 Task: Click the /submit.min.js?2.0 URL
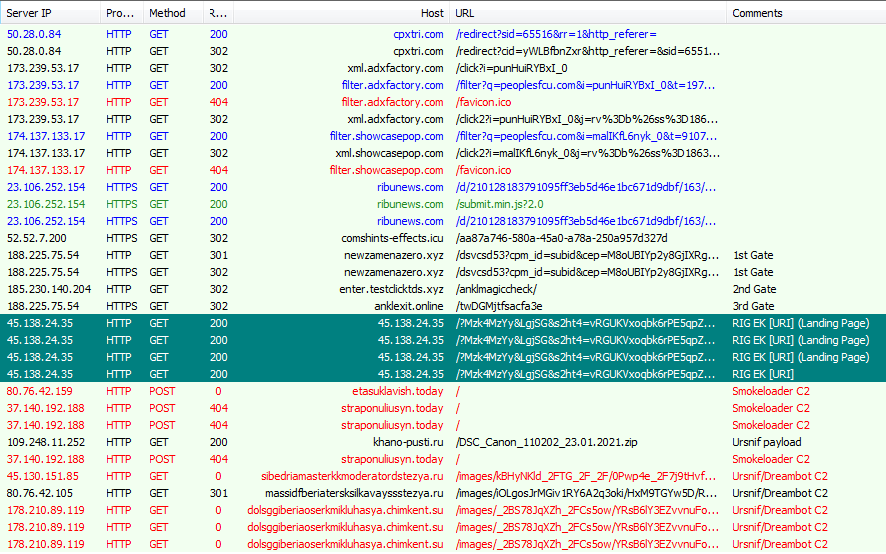[500, 204]
